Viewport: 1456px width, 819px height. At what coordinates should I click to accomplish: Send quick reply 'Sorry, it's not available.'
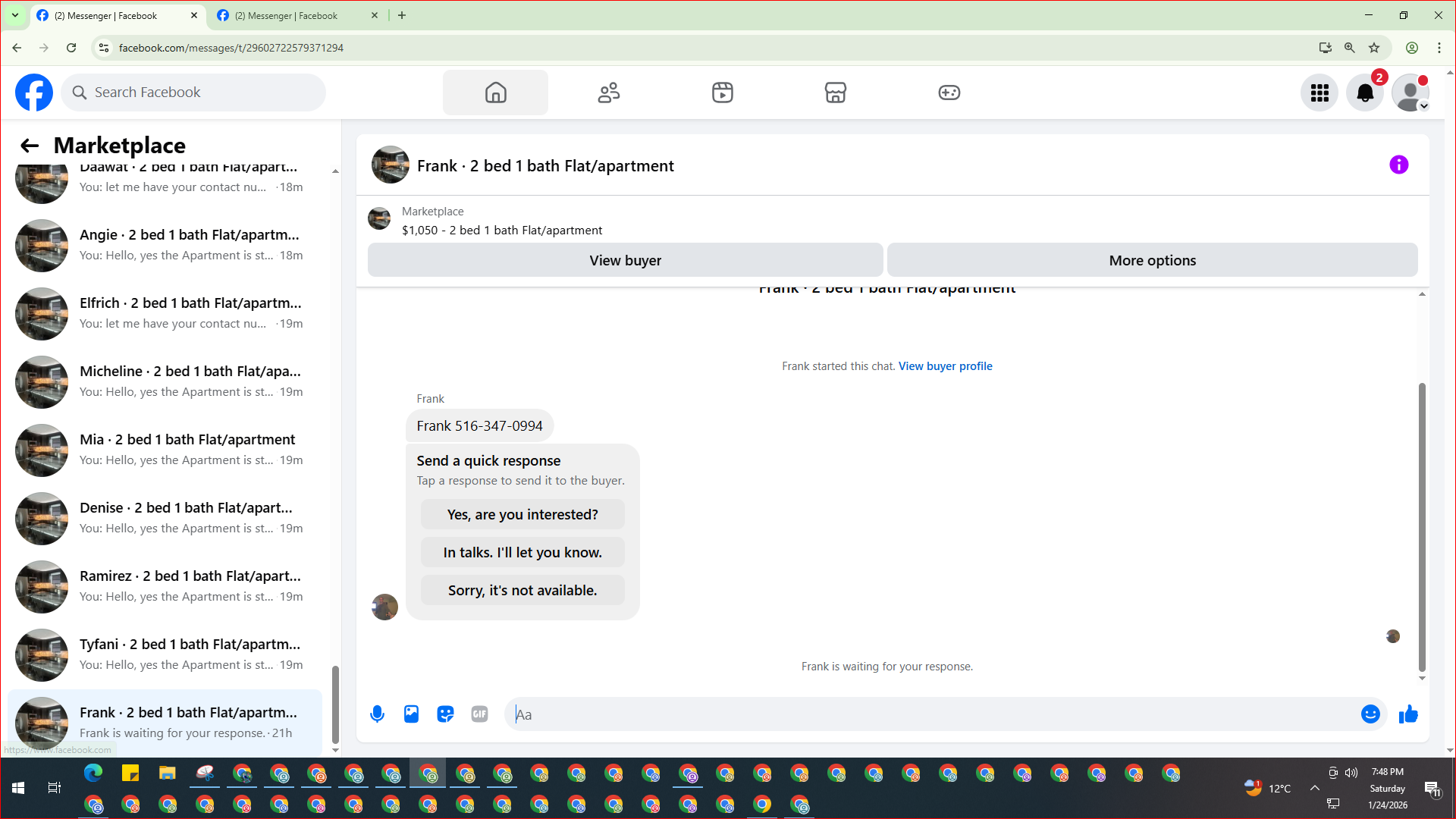click(522, 590)
